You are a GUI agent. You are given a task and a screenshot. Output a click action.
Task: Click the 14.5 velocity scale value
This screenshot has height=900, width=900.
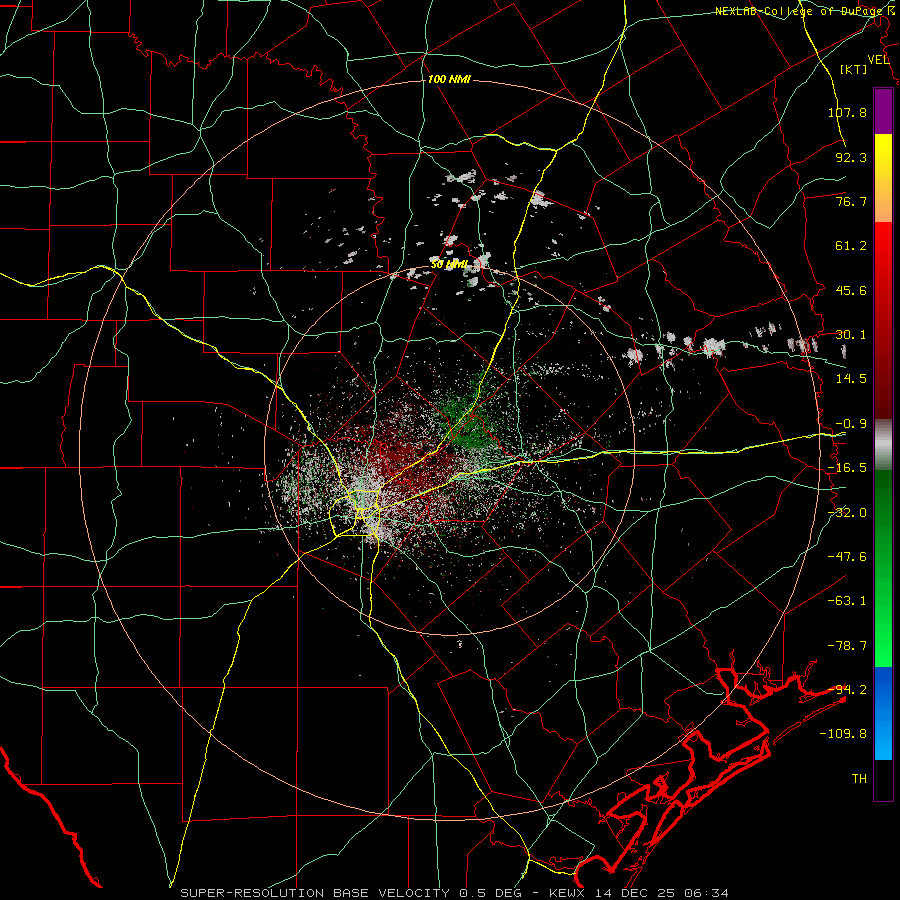click(851, 379)
